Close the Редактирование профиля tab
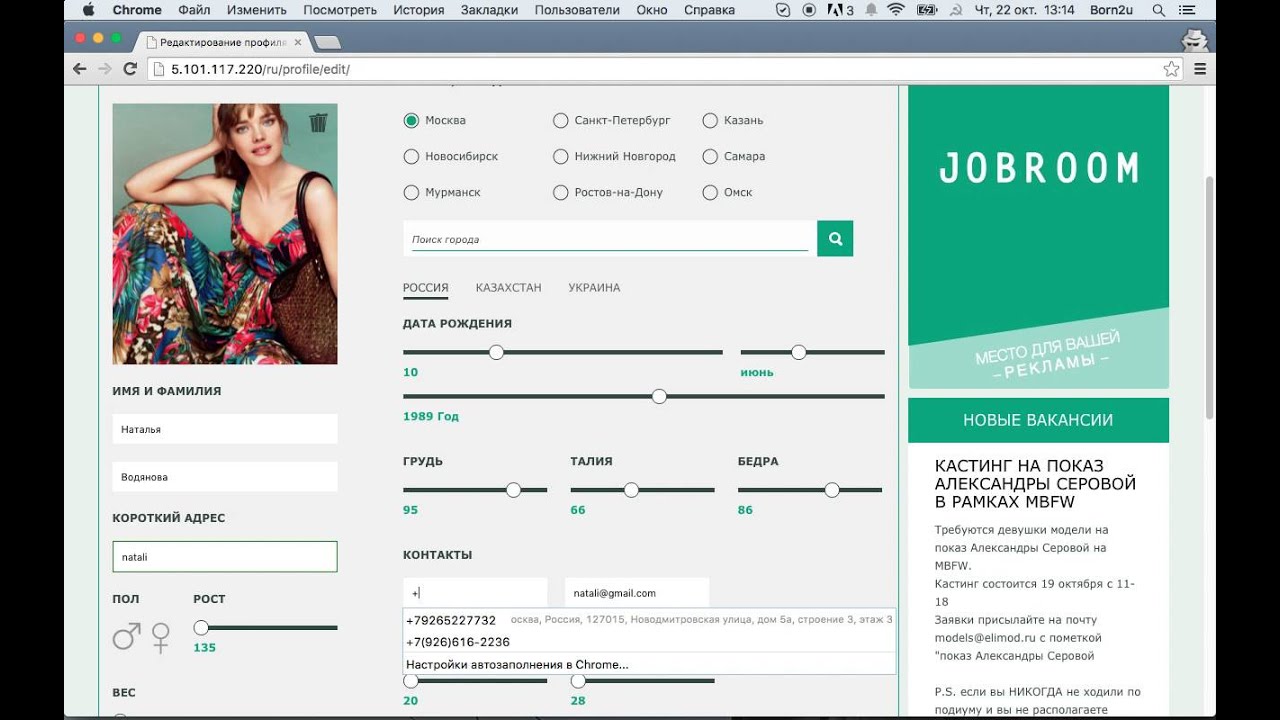Viewport: 1280px width, 720px height. pos(297,42)
